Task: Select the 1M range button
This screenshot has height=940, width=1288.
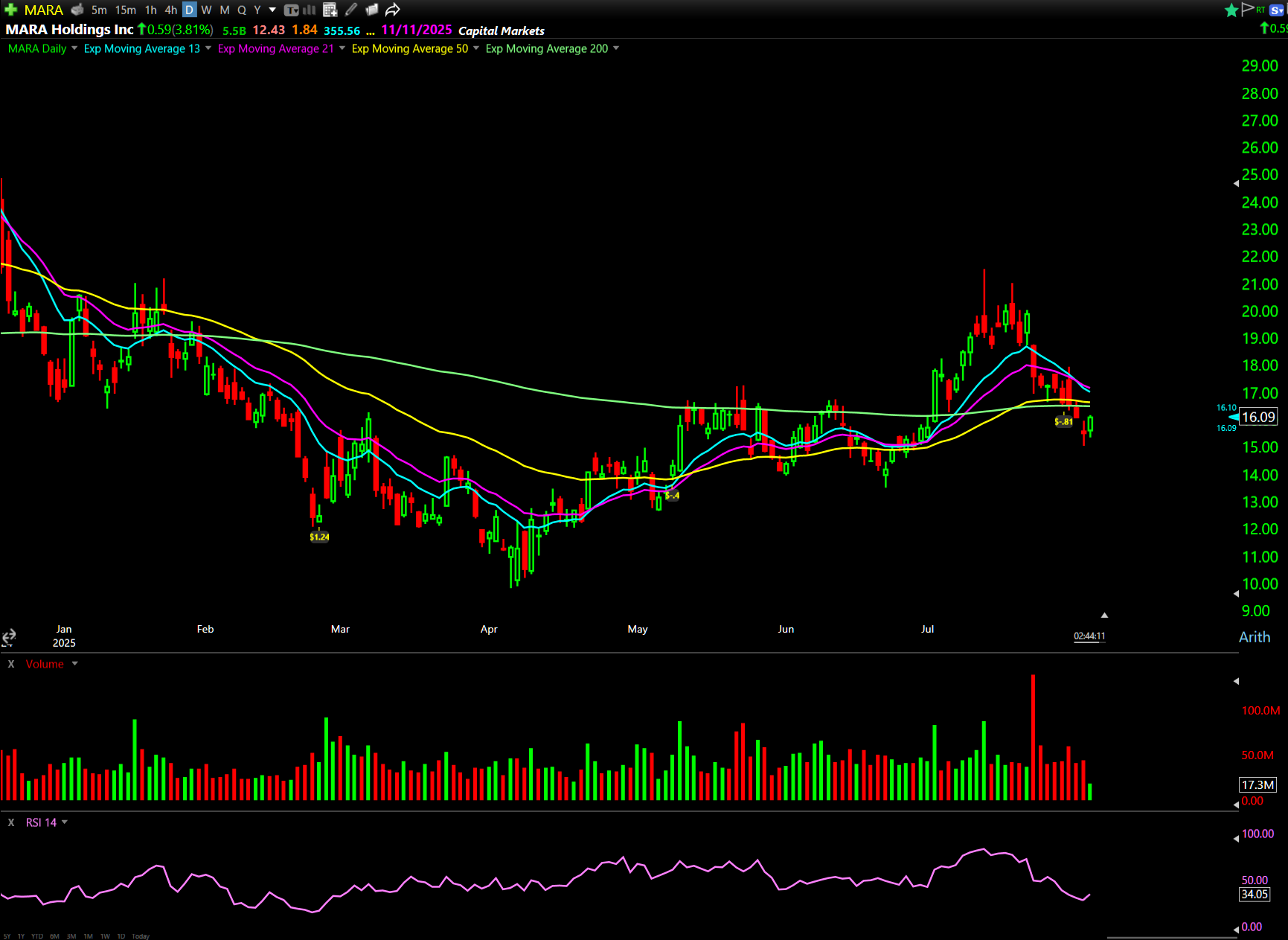Action: (x=88, y=936)
